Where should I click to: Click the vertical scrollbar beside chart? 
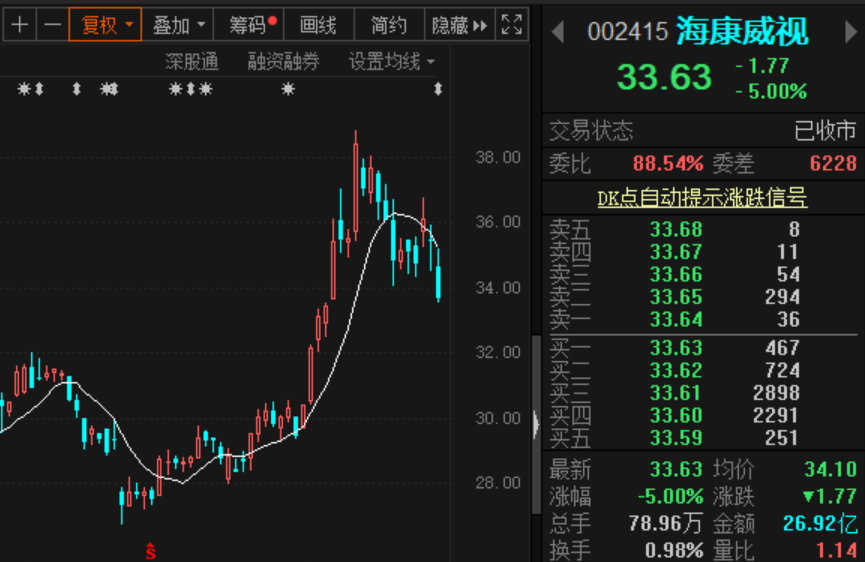click(x=536, y=425)
